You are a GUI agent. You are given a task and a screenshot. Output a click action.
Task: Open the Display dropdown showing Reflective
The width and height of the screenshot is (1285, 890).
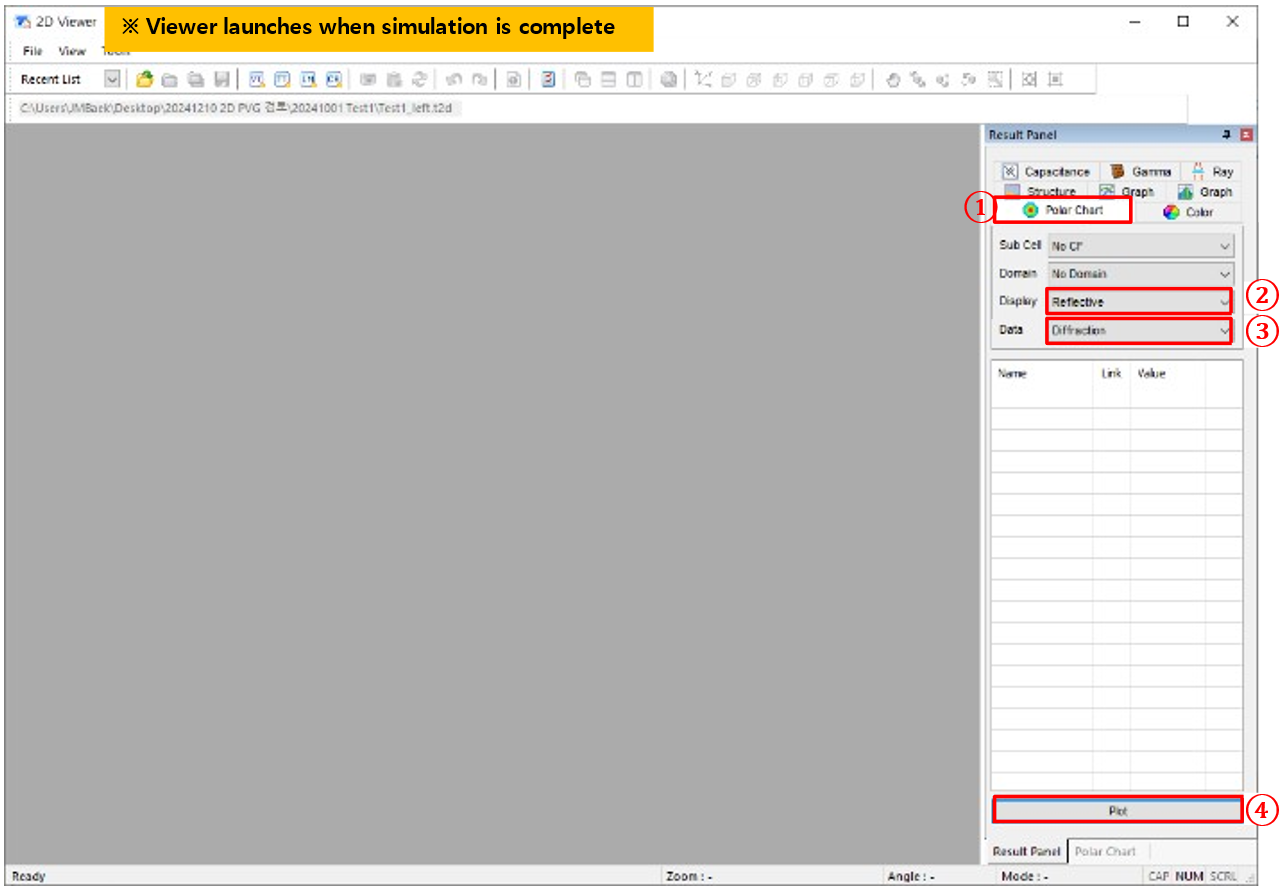click(x=1139, y=302)
